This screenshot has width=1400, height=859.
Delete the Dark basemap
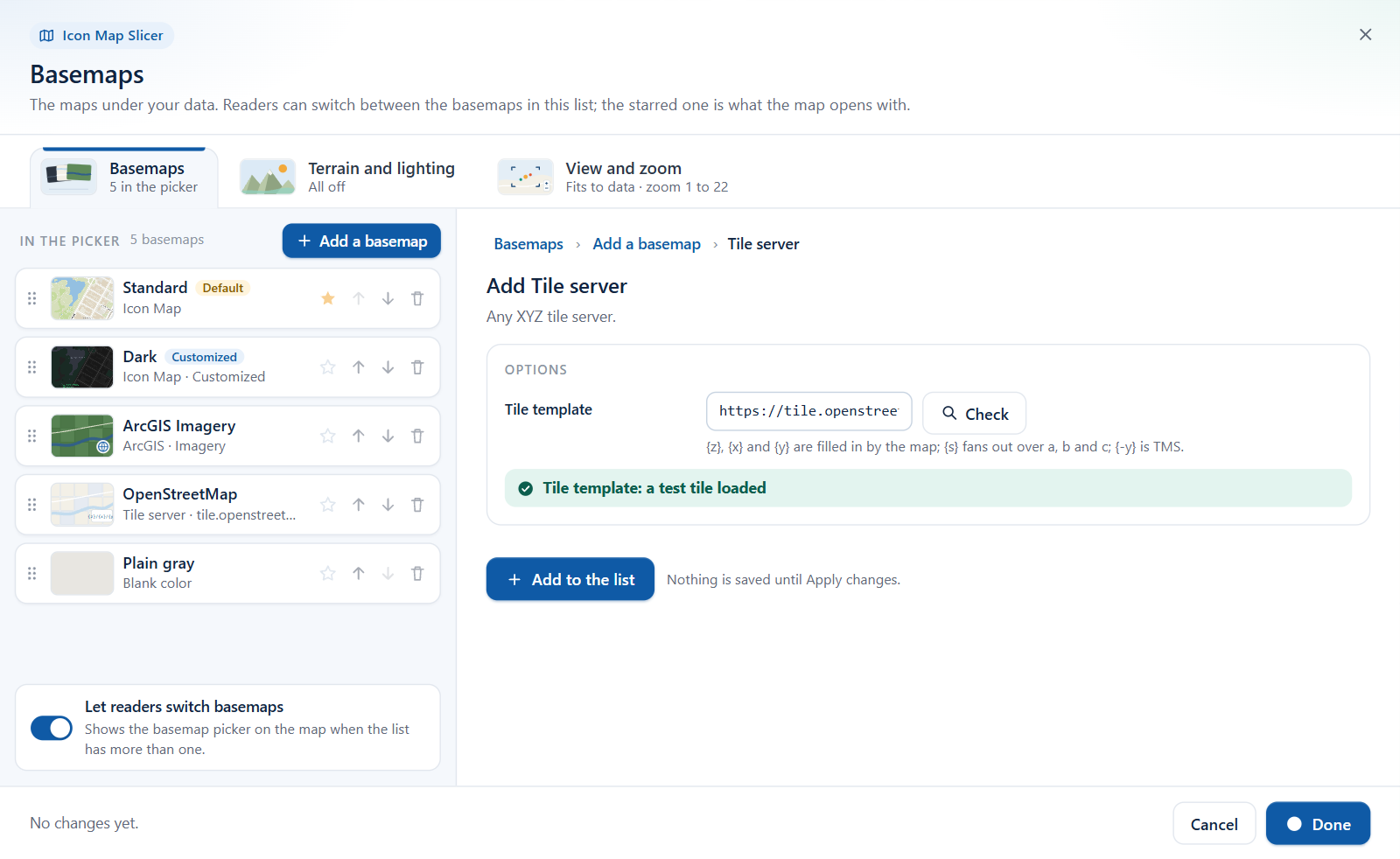tap(417, 367)
